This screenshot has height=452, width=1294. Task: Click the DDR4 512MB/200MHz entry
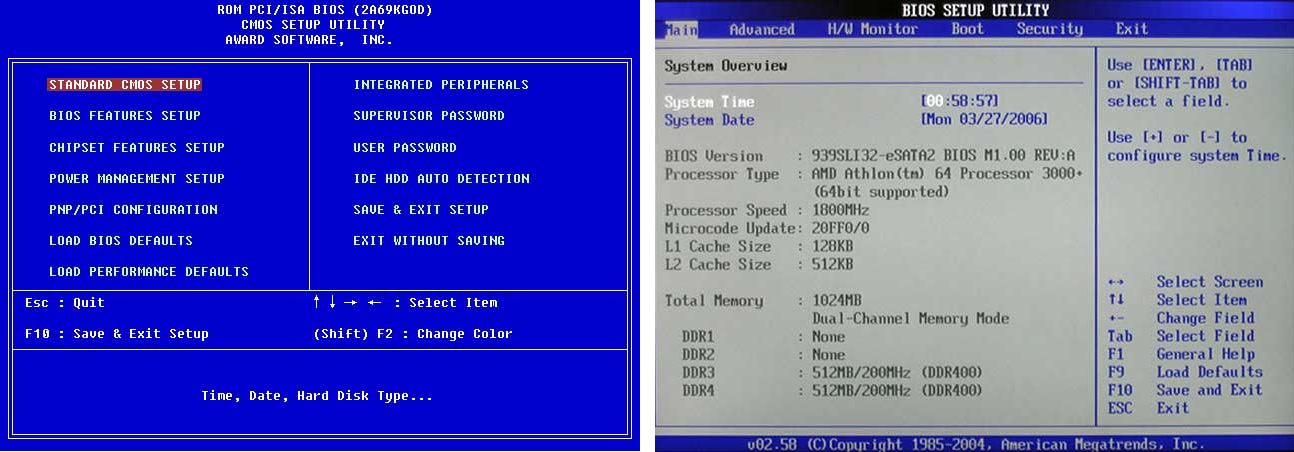point(897,391)
